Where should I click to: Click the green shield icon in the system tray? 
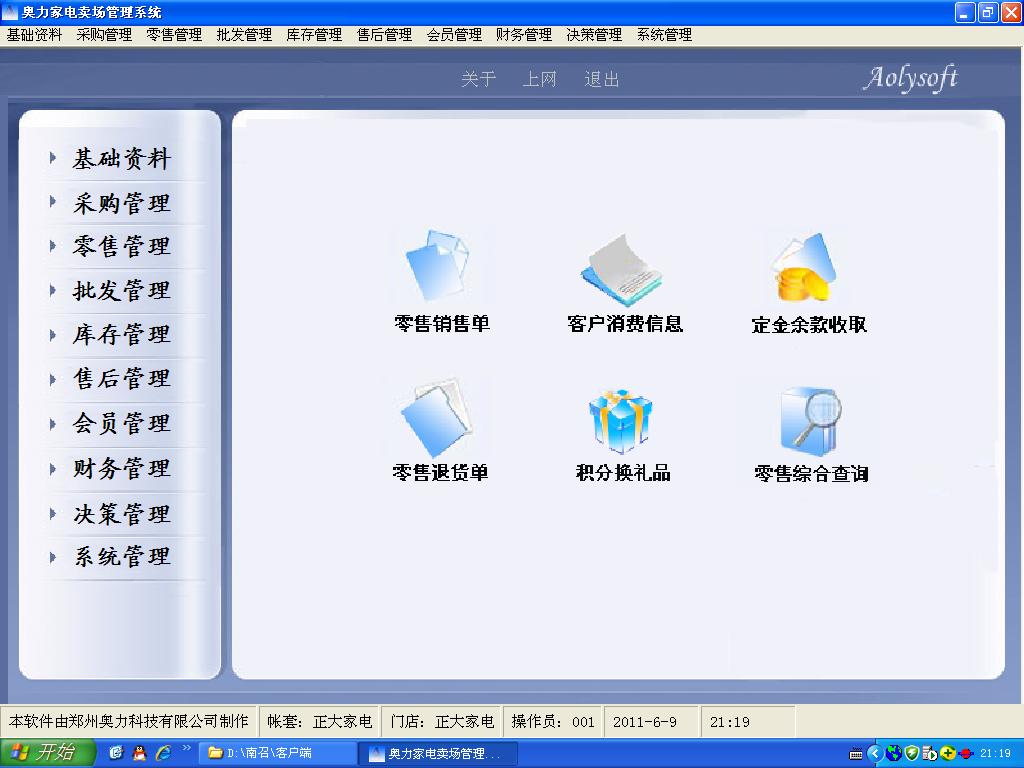click(912, 753)
